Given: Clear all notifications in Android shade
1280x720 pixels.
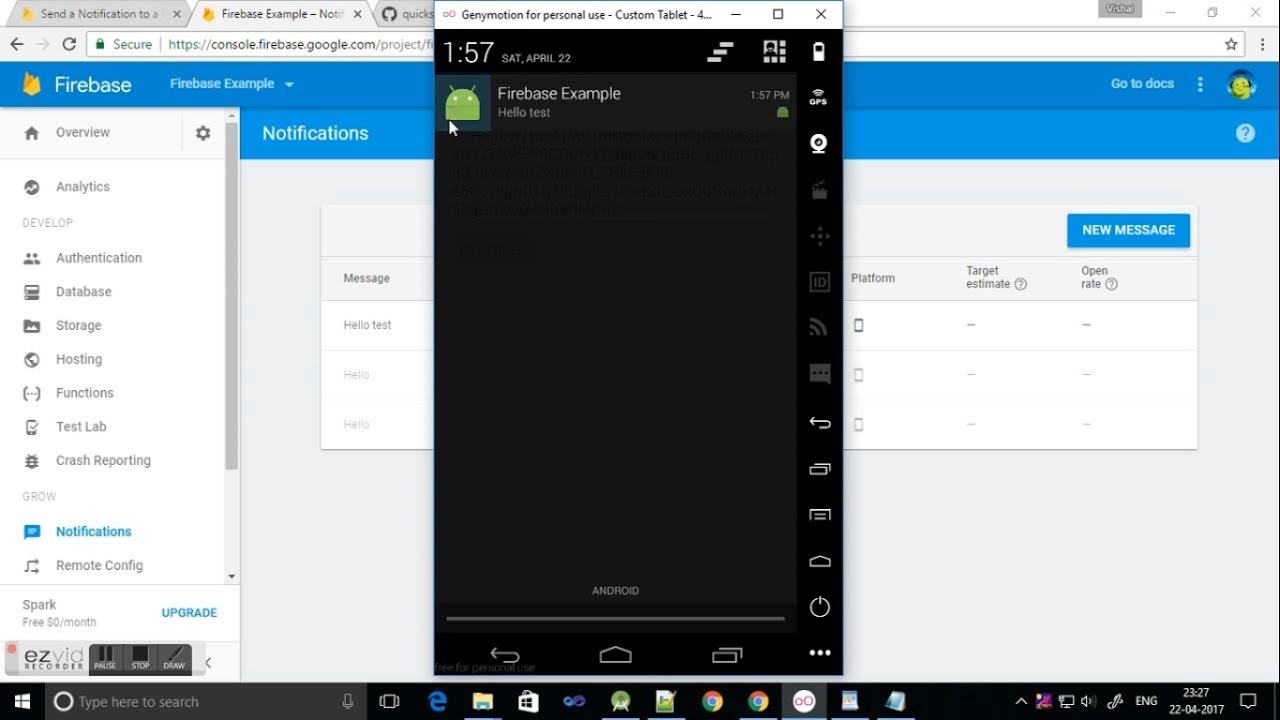Looking at the screenshot, I should [720, 52].
